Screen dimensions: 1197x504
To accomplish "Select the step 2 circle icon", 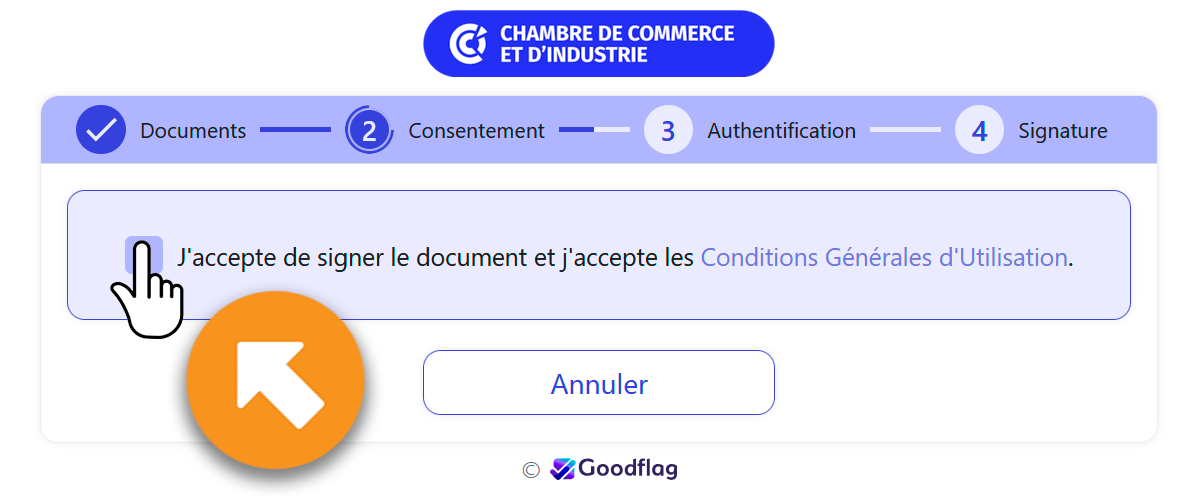I will [369, 130].
